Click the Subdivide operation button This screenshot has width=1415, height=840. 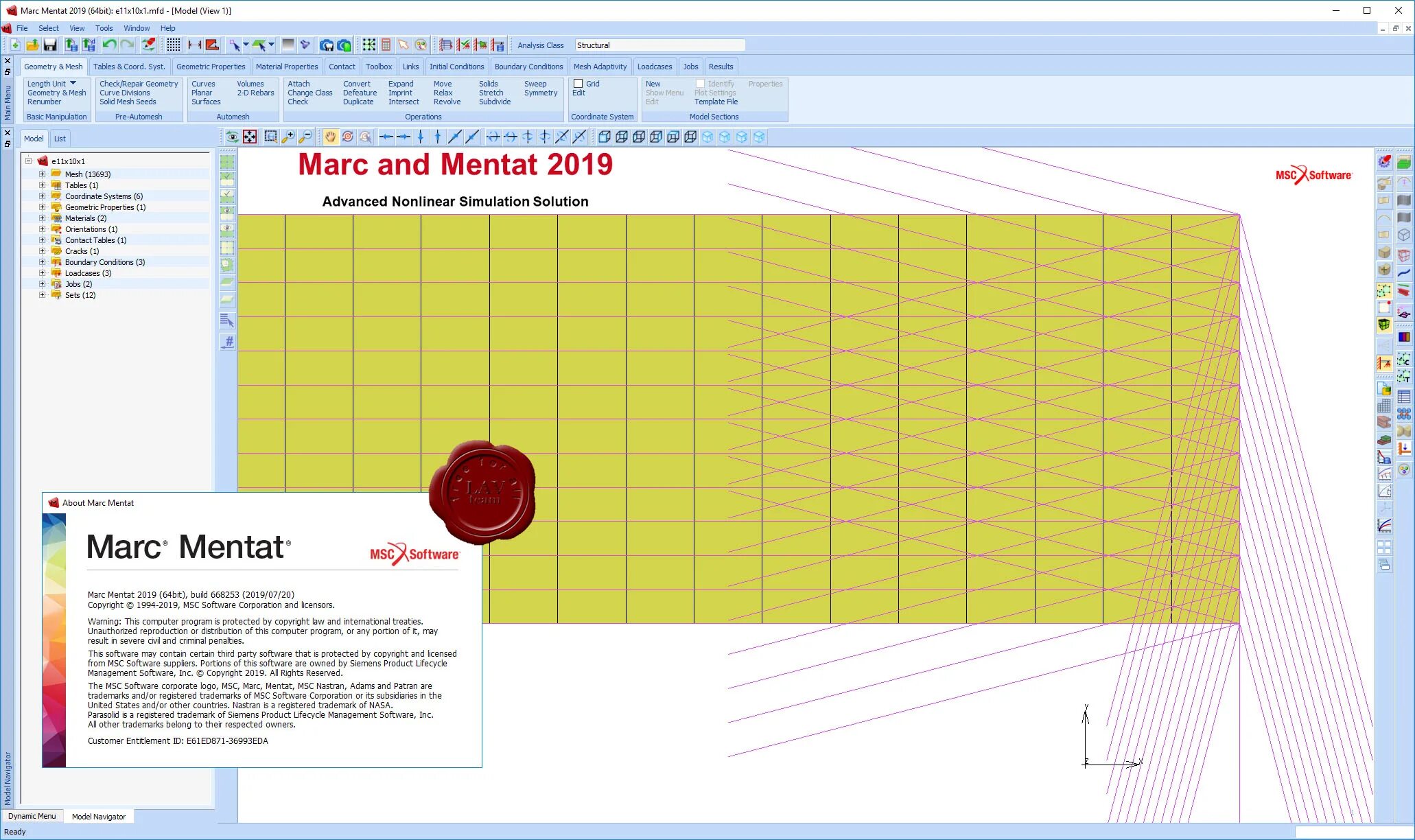coord(494,102)
